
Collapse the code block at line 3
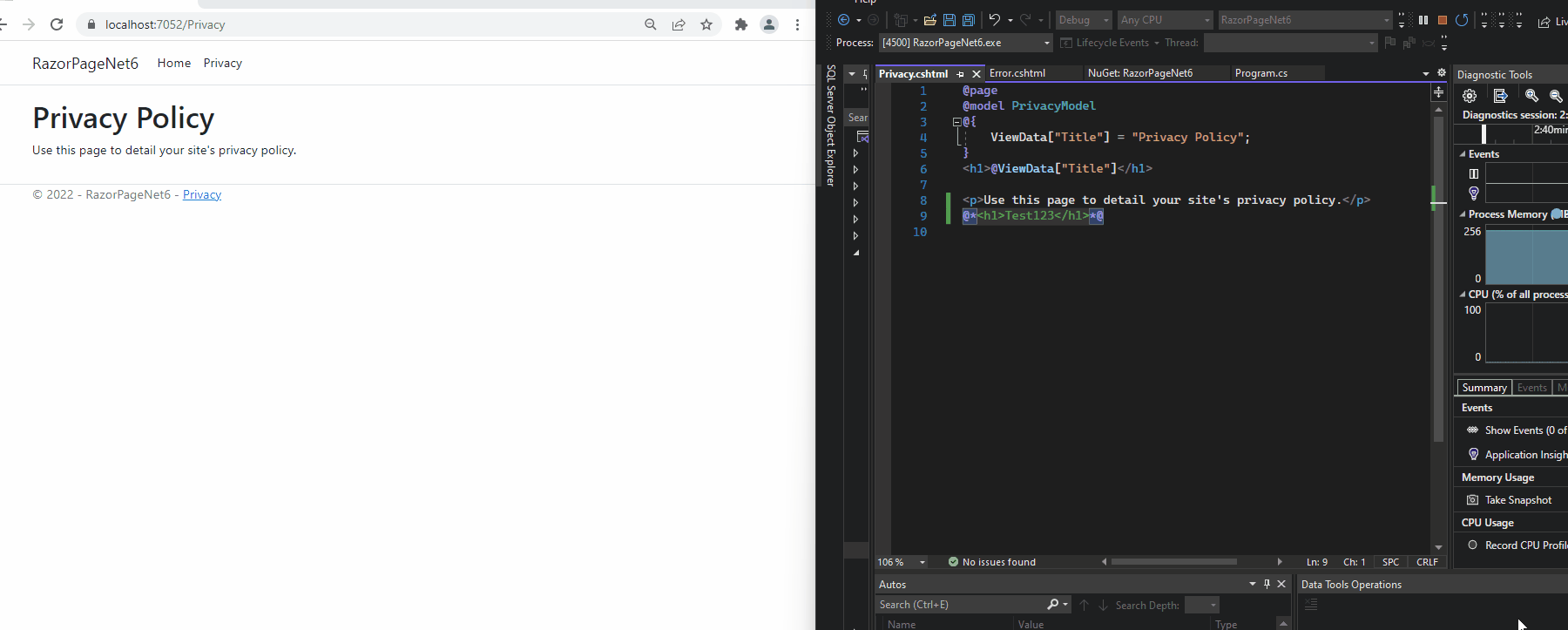(956, 122)
